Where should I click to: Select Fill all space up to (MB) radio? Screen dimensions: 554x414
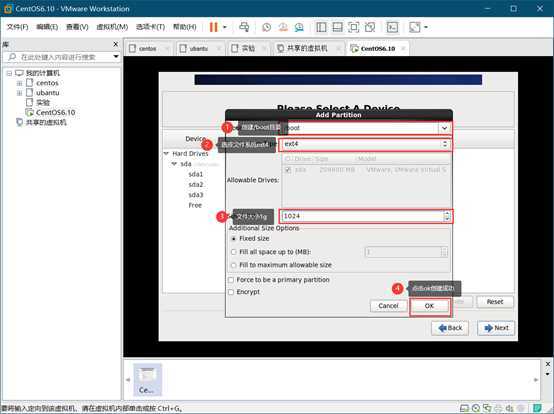click(x=234, y=252)
